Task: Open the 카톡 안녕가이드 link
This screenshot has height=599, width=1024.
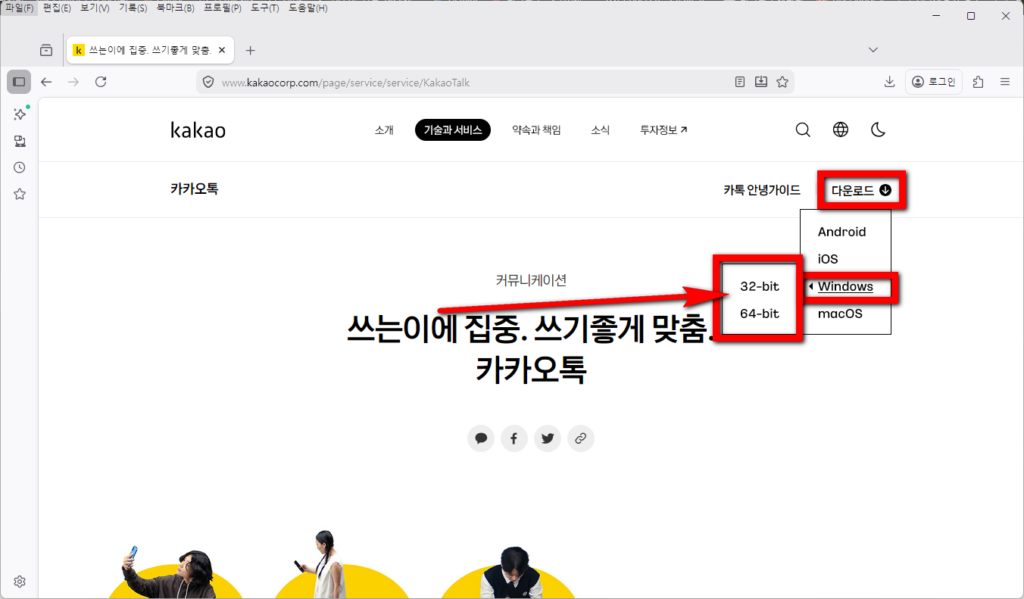Action: [x=761, y=190]
